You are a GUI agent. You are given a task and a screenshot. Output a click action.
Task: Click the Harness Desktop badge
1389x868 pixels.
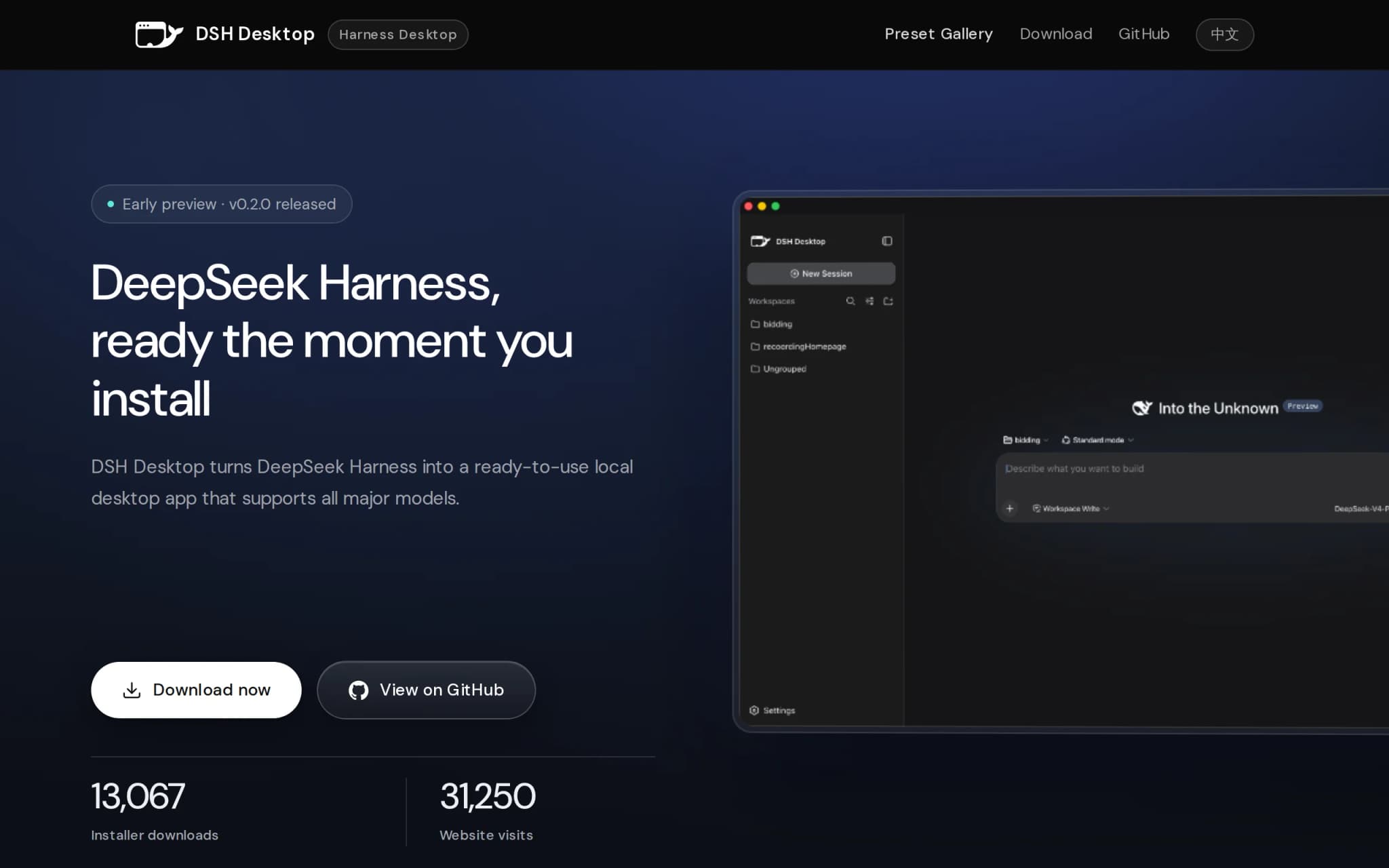[x=398, y=35]
